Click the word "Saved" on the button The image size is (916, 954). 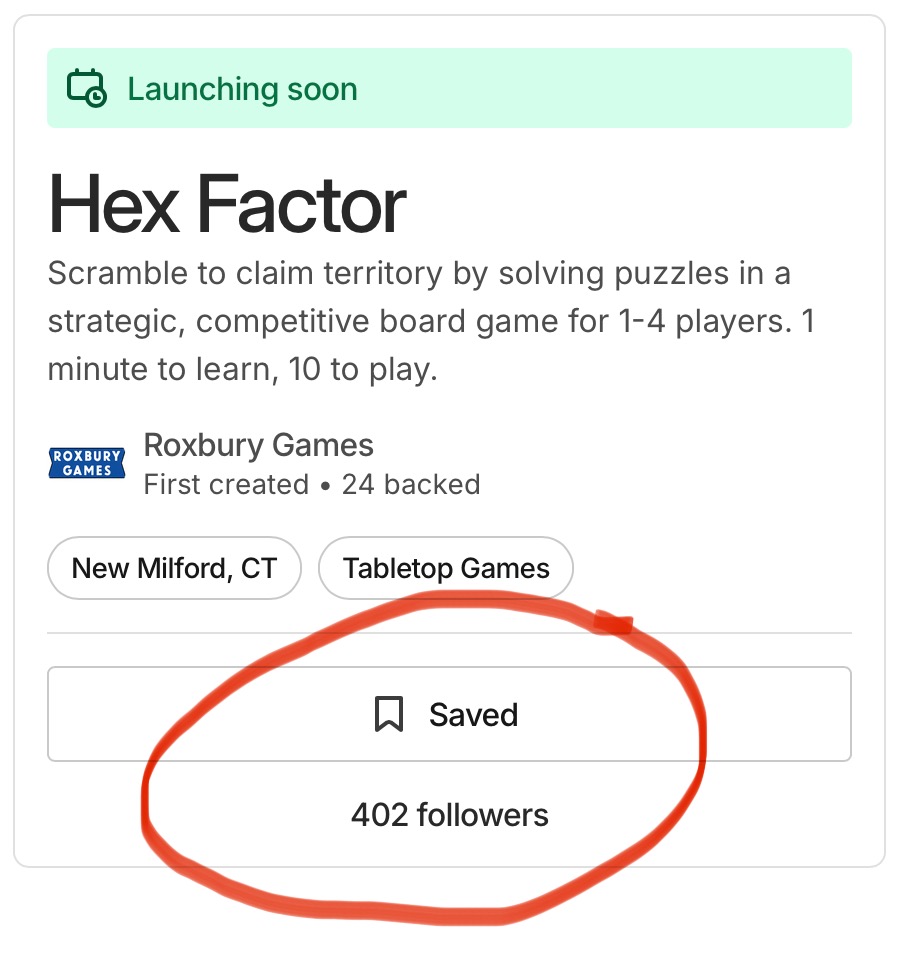click(x=474, y=714)
